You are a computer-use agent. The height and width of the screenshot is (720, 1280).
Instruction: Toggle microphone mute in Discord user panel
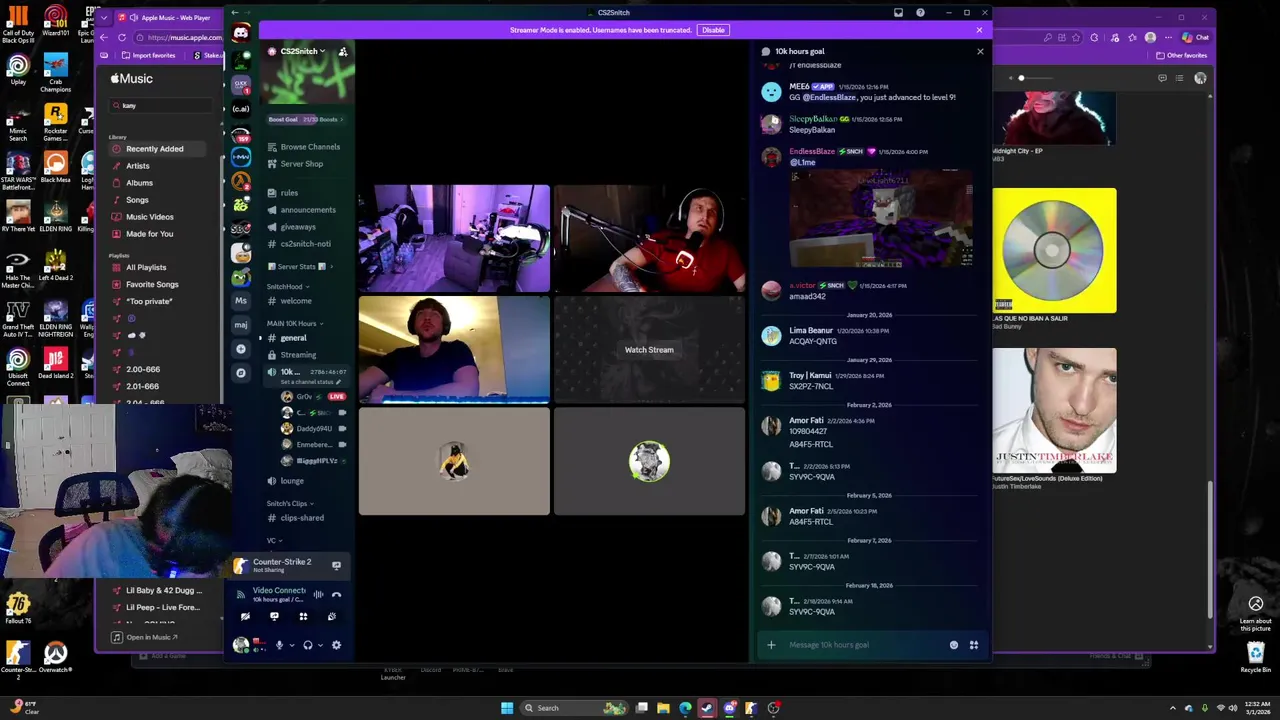coord(279,645)
